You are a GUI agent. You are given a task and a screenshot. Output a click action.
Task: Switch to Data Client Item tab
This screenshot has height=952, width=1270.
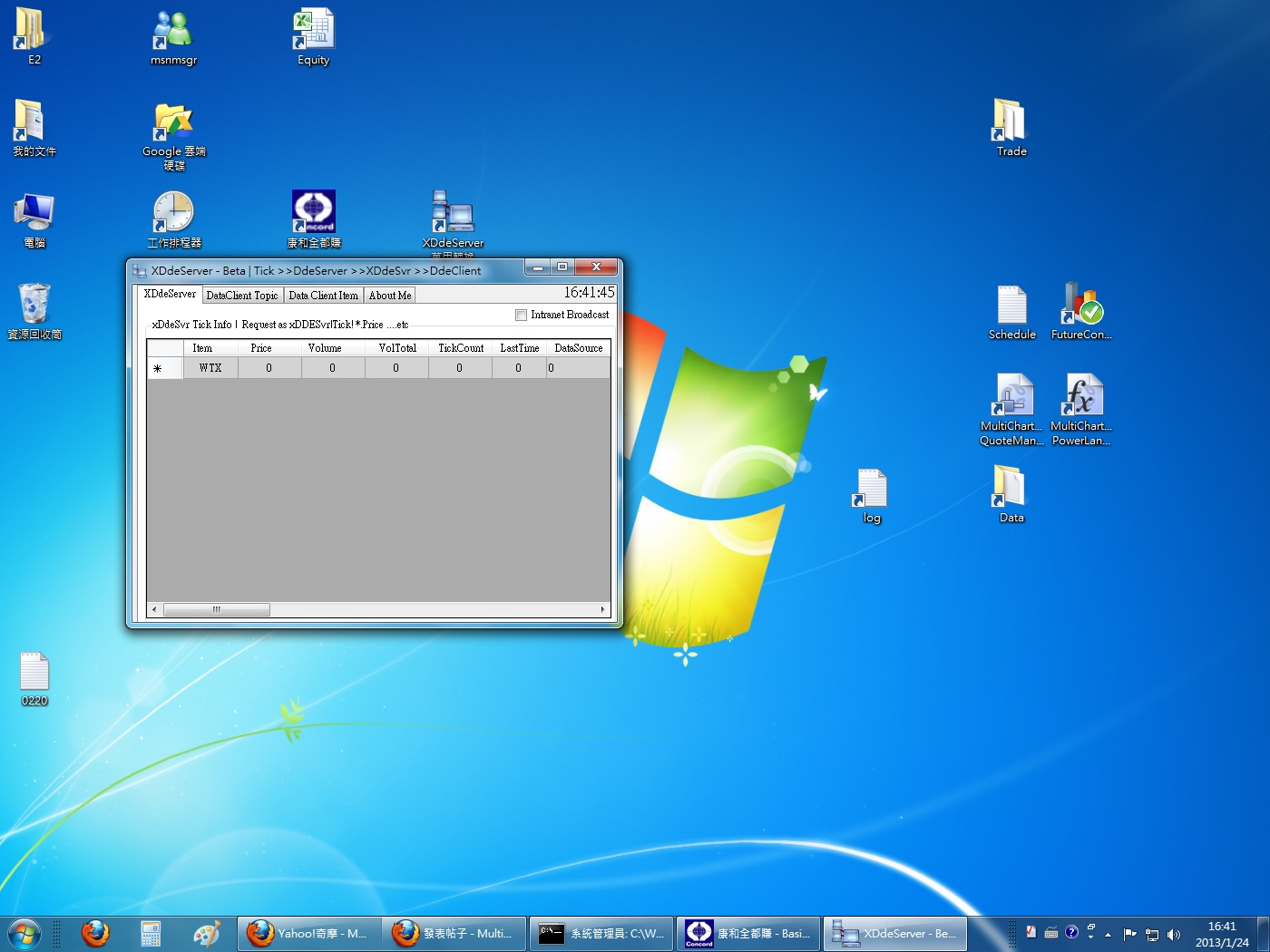pyautogui.click(x=323, y=296)
